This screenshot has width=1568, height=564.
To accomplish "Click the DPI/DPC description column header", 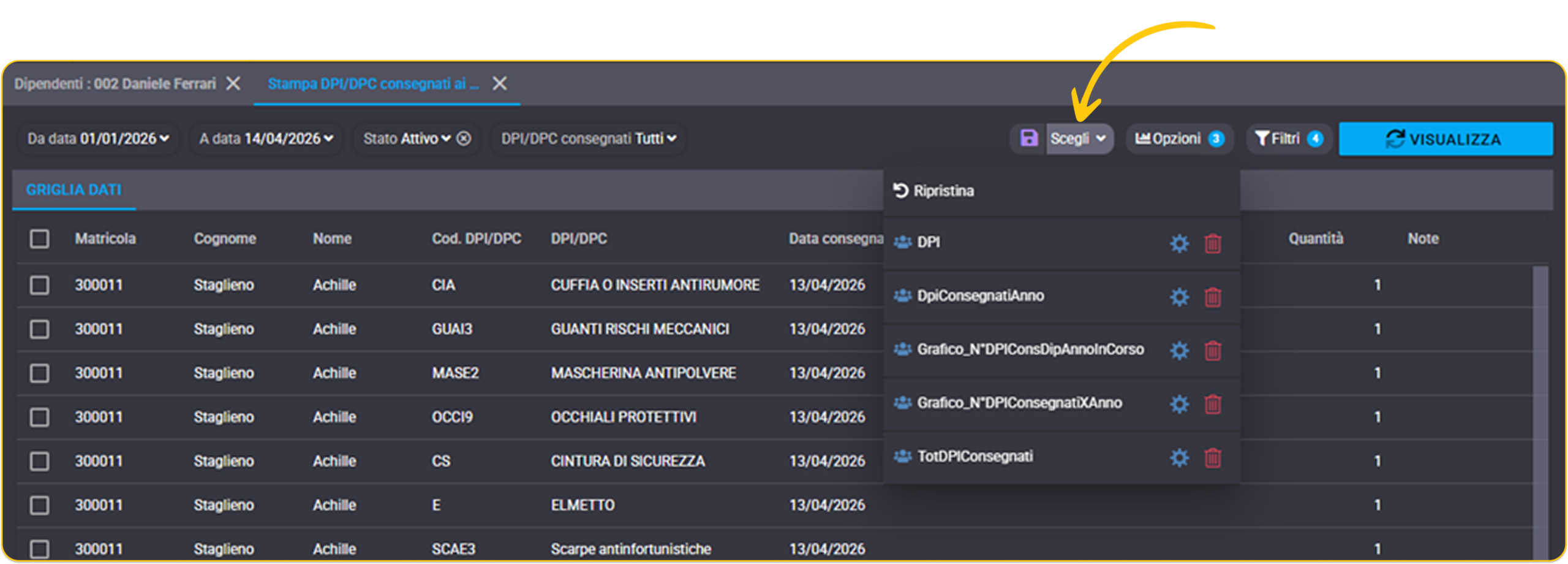I will 579,238.
